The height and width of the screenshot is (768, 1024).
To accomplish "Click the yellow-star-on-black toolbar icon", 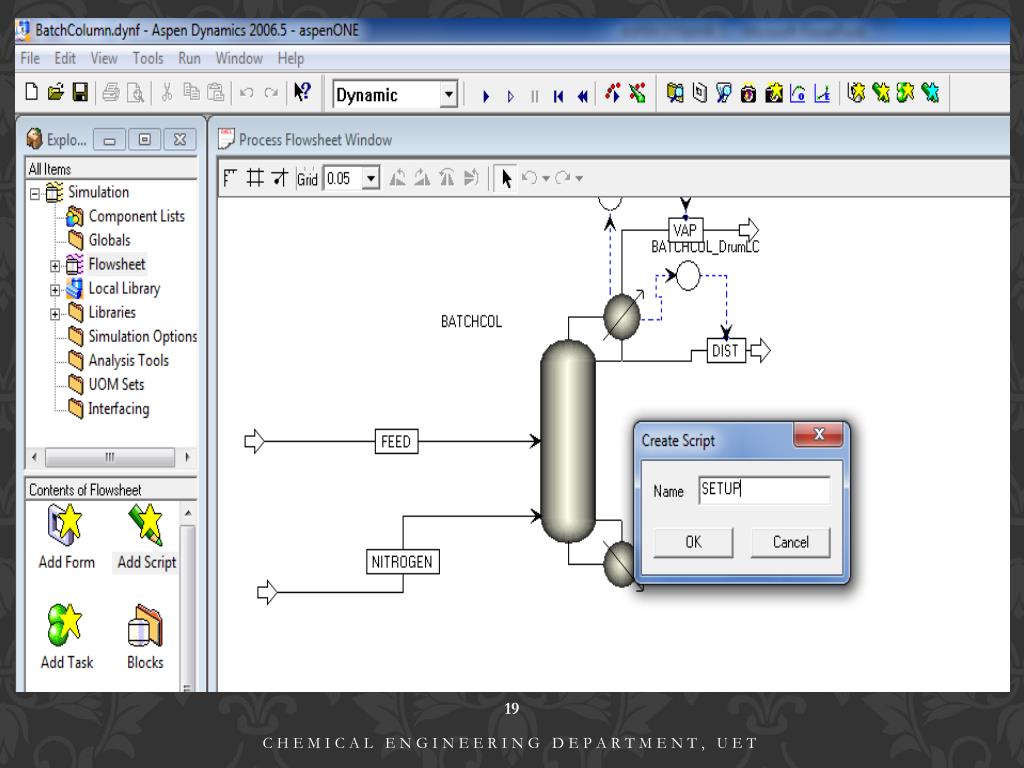I will 773,93.
